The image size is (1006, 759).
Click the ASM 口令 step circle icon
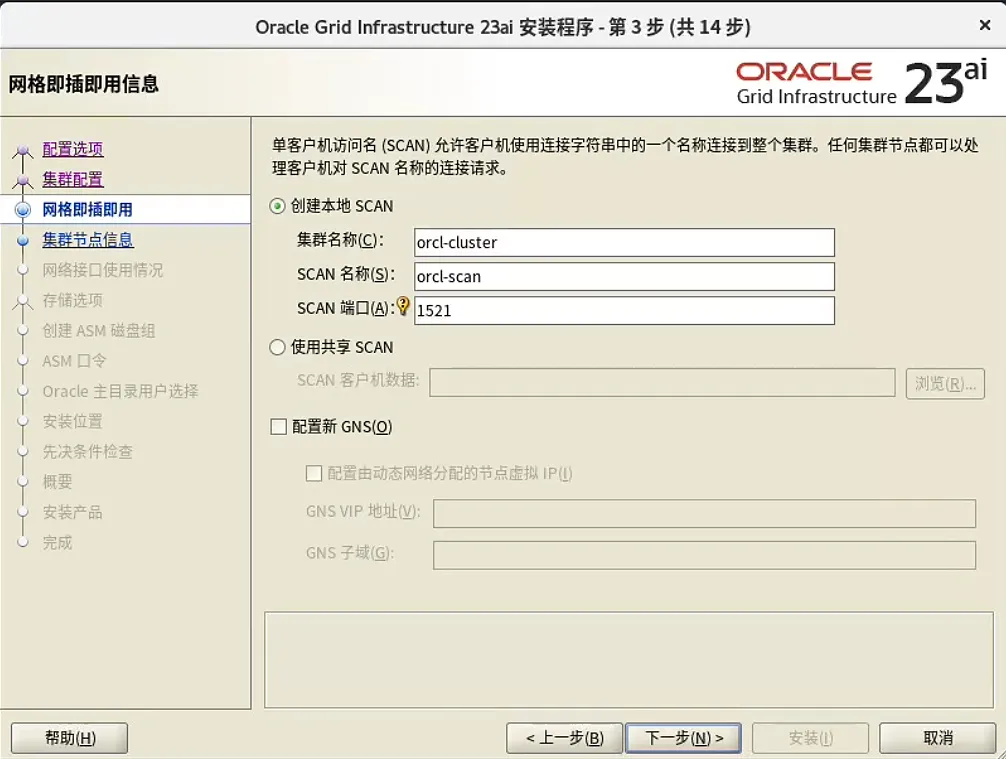[23, 361]
